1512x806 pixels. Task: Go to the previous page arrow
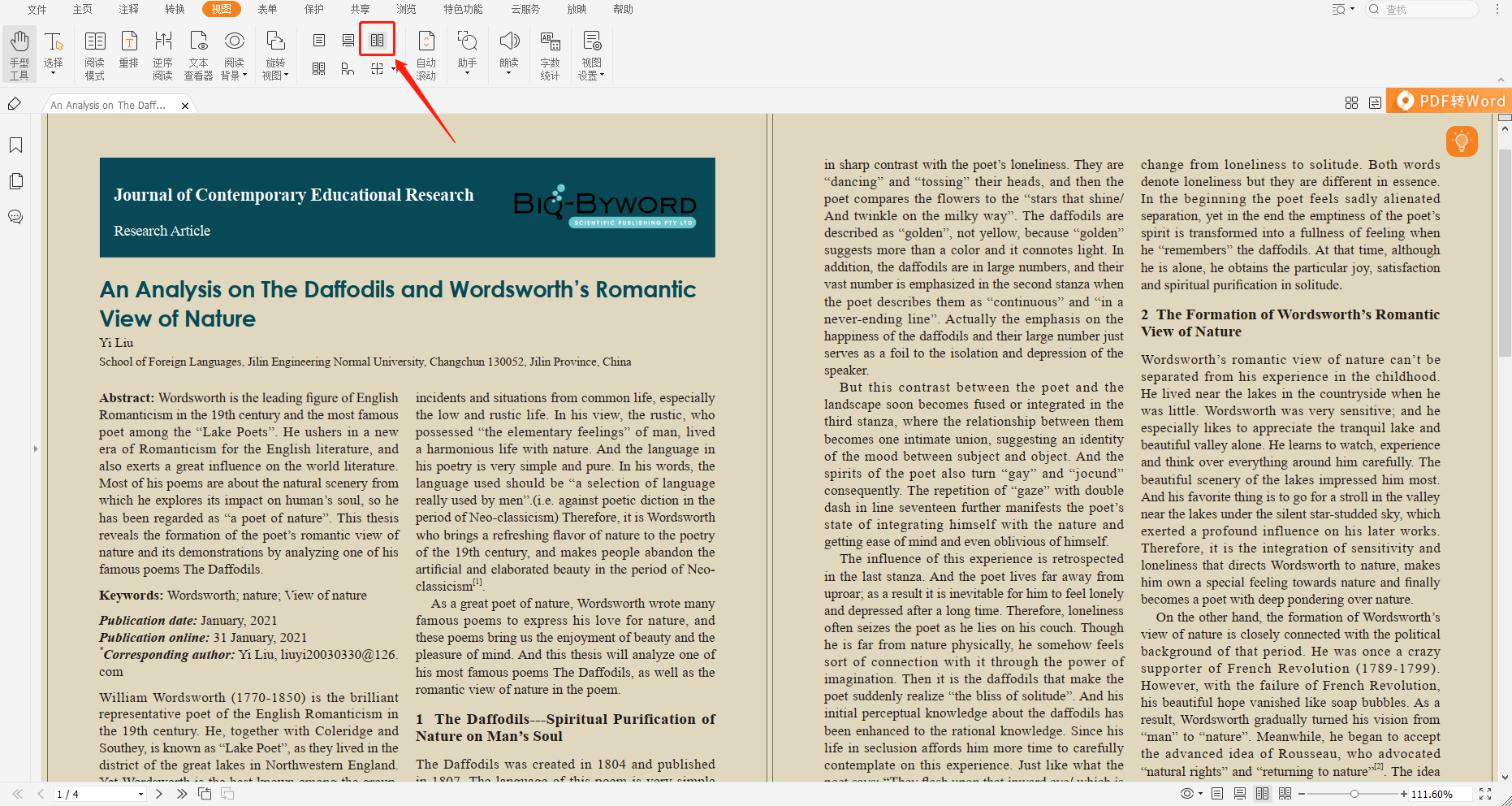click(41, 794)
